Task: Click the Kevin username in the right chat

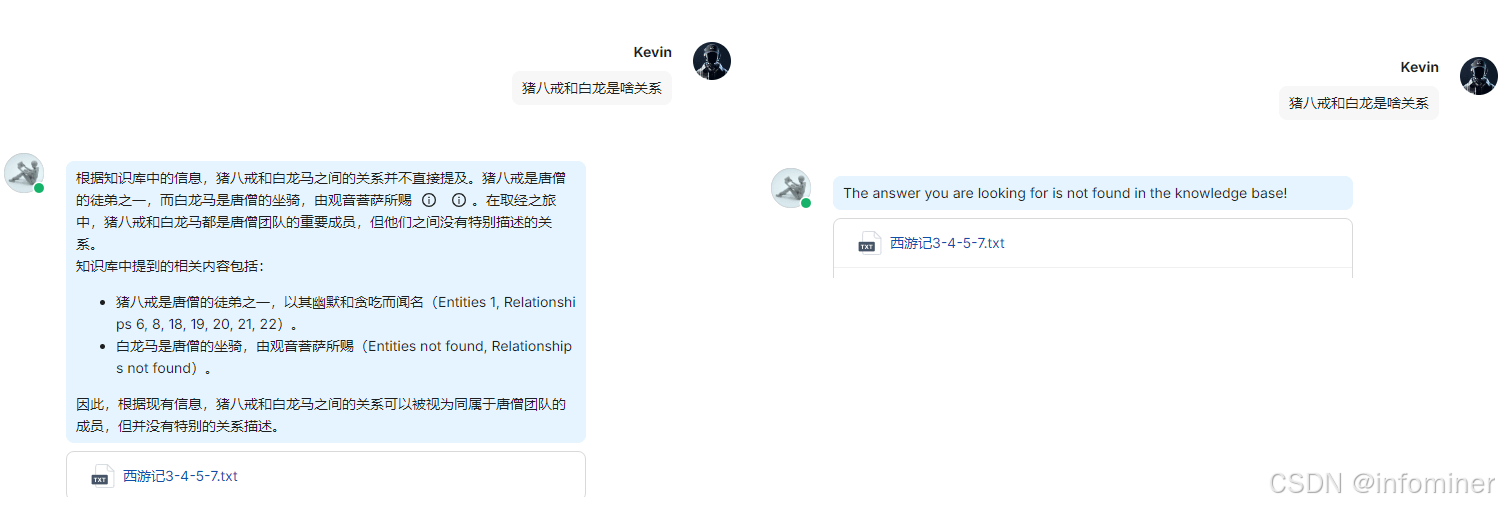Action: coord(1420,67)
